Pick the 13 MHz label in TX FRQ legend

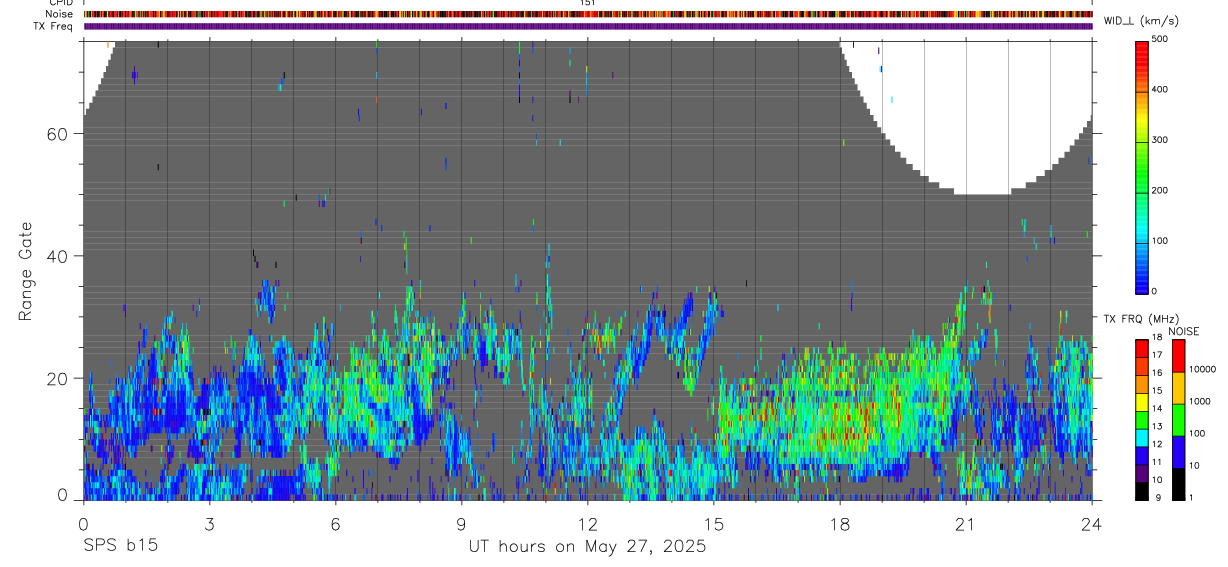tap(1157, 427)
